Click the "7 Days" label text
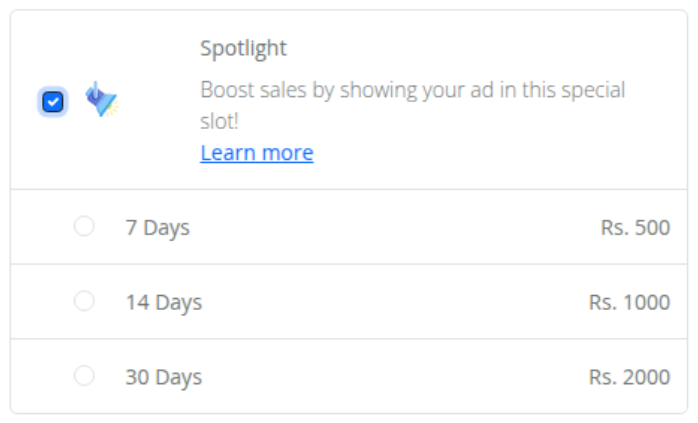The image size is (698, 423). pyautogui.click(x=158, y=228)
